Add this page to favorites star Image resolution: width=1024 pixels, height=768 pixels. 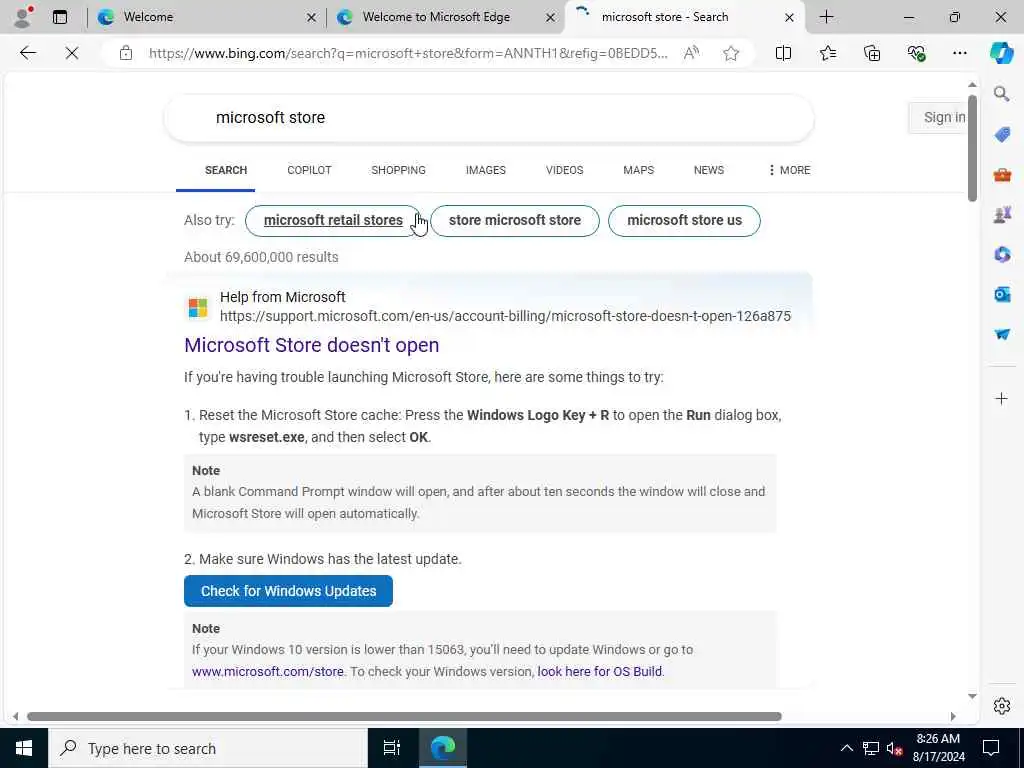(x=731, y=53)
